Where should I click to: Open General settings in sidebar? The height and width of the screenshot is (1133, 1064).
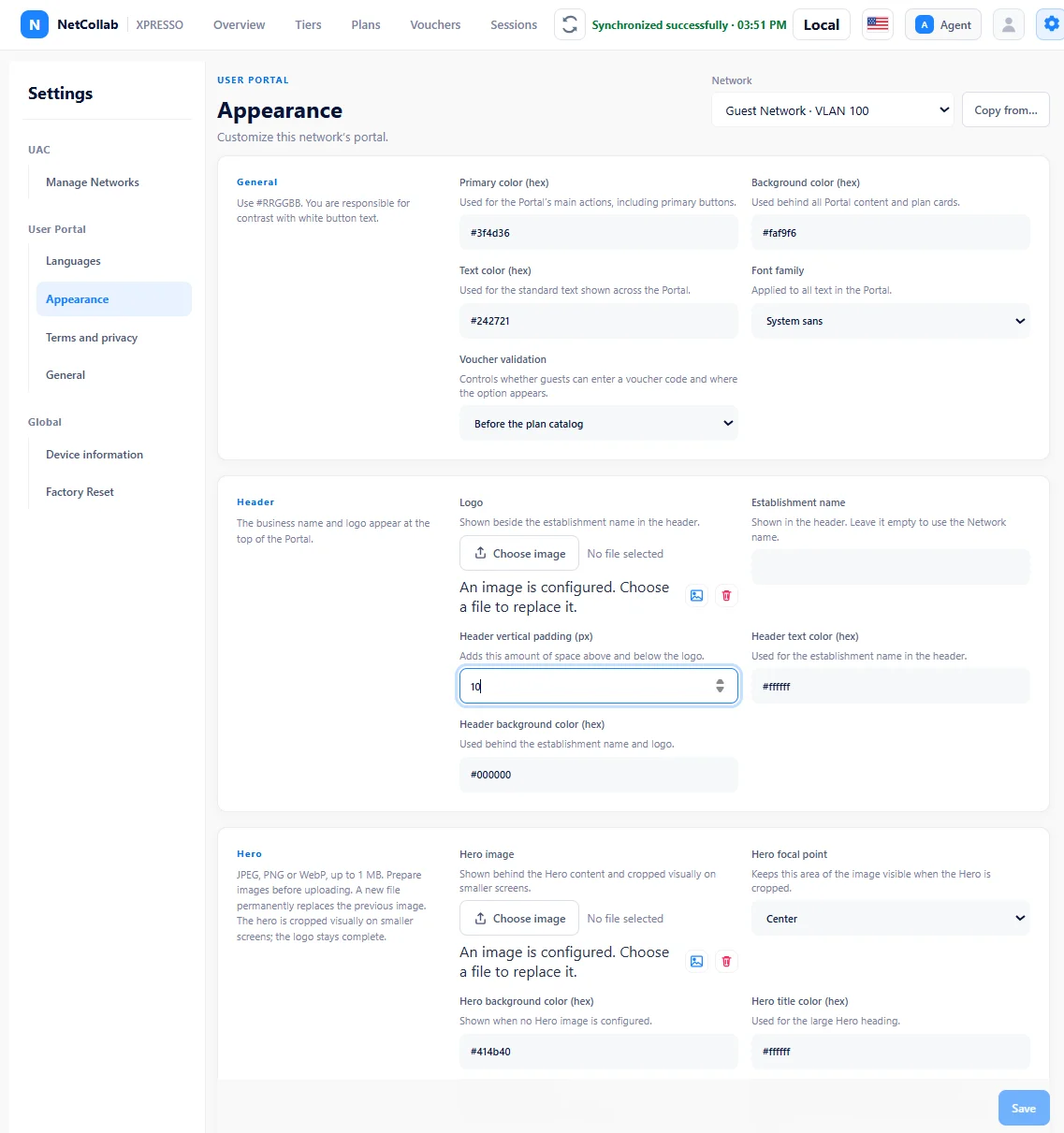pyautogui.click(x=114, y=375)
